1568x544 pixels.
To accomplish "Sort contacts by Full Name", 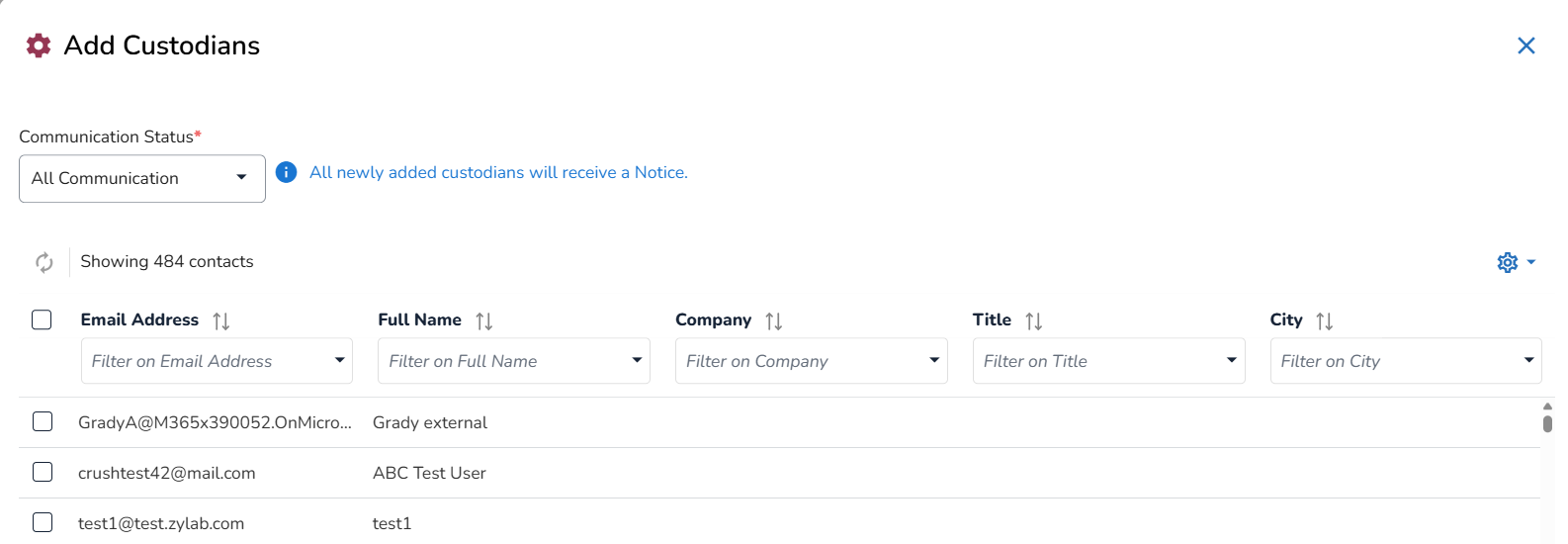I will [x=484, y=320].
